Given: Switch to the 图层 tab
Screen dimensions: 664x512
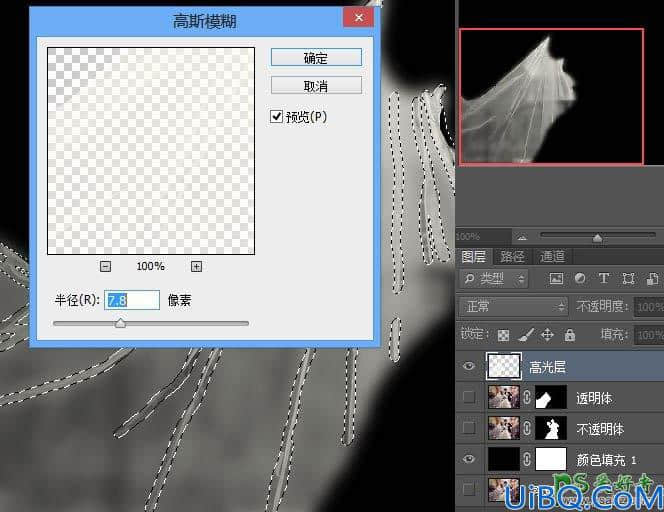Looking at the screenshot, I should (x=473, y=257).
